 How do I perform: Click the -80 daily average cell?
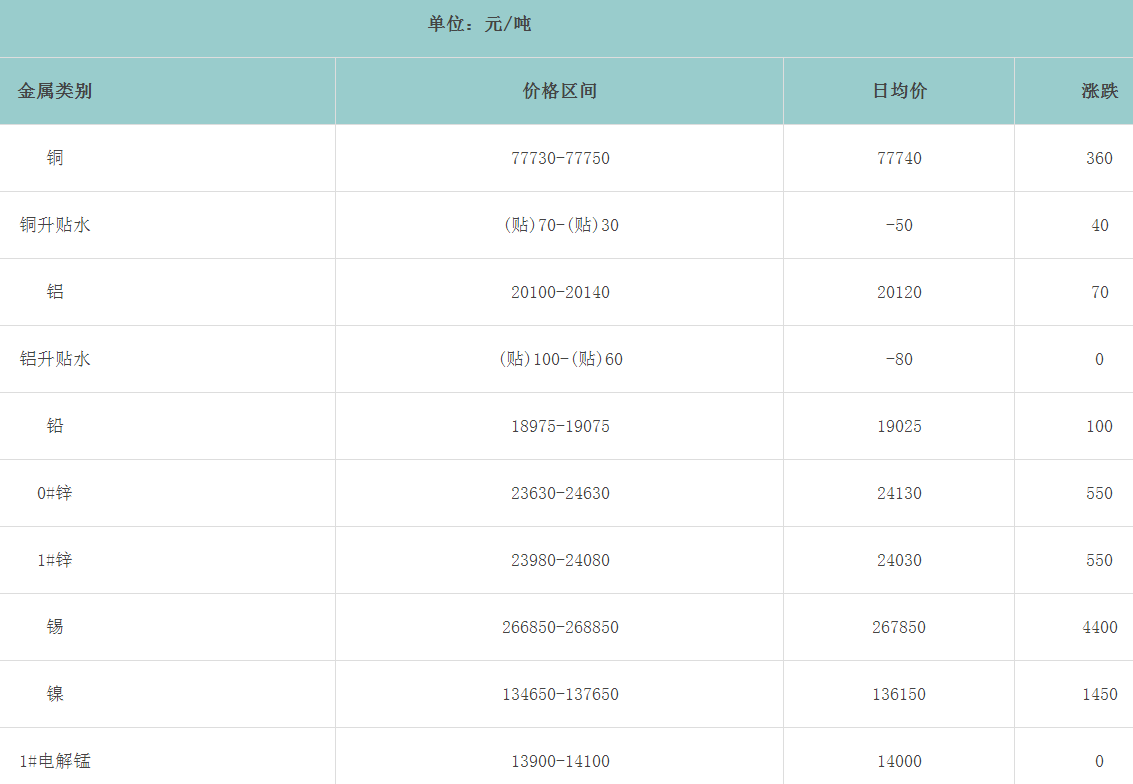[899, 359]
